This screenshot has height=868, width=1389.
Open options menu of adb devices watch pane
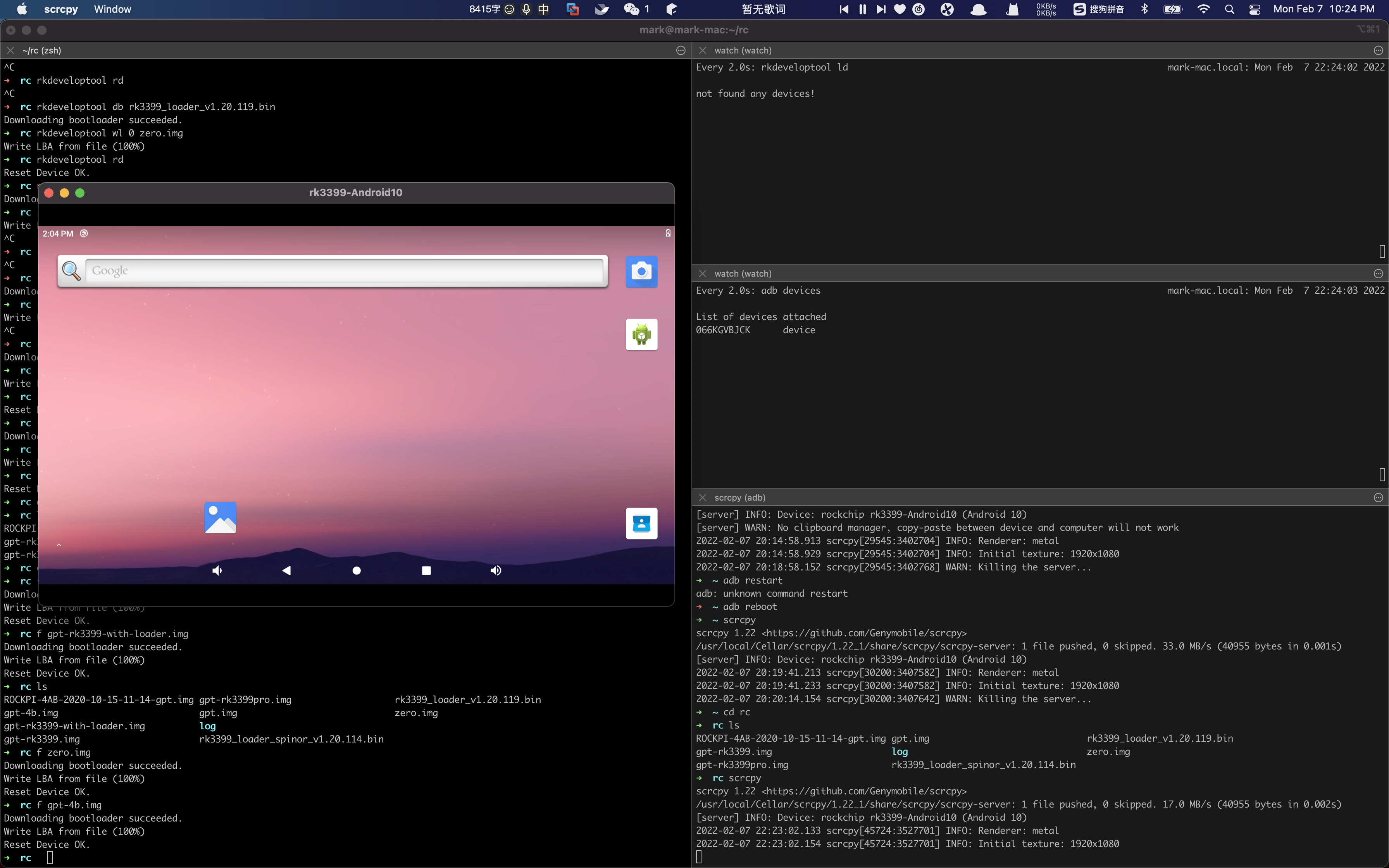point(1379,273)
